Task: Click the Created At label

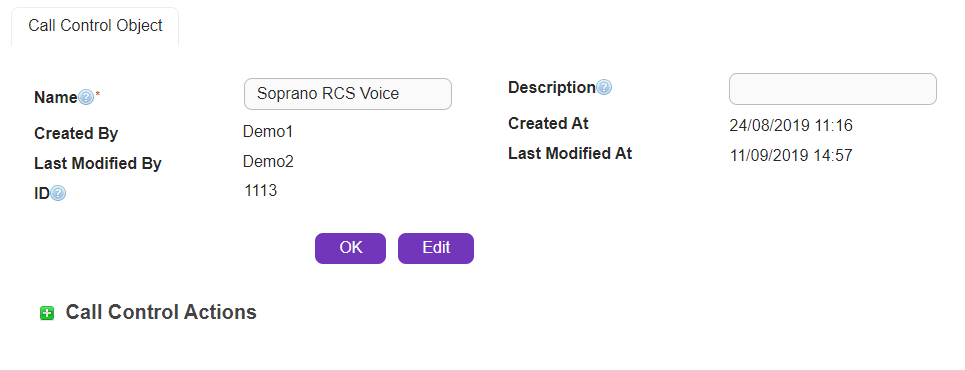Action: [548, 123]
